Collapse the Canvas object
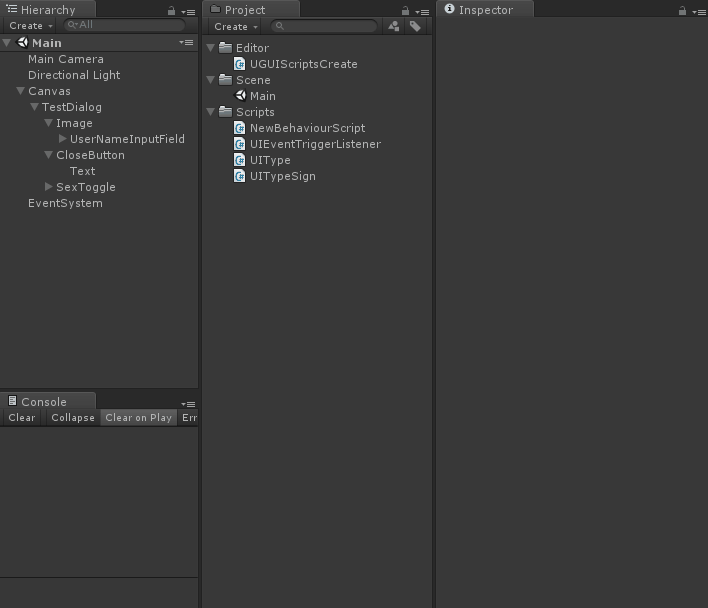 [x=20, y=91]
